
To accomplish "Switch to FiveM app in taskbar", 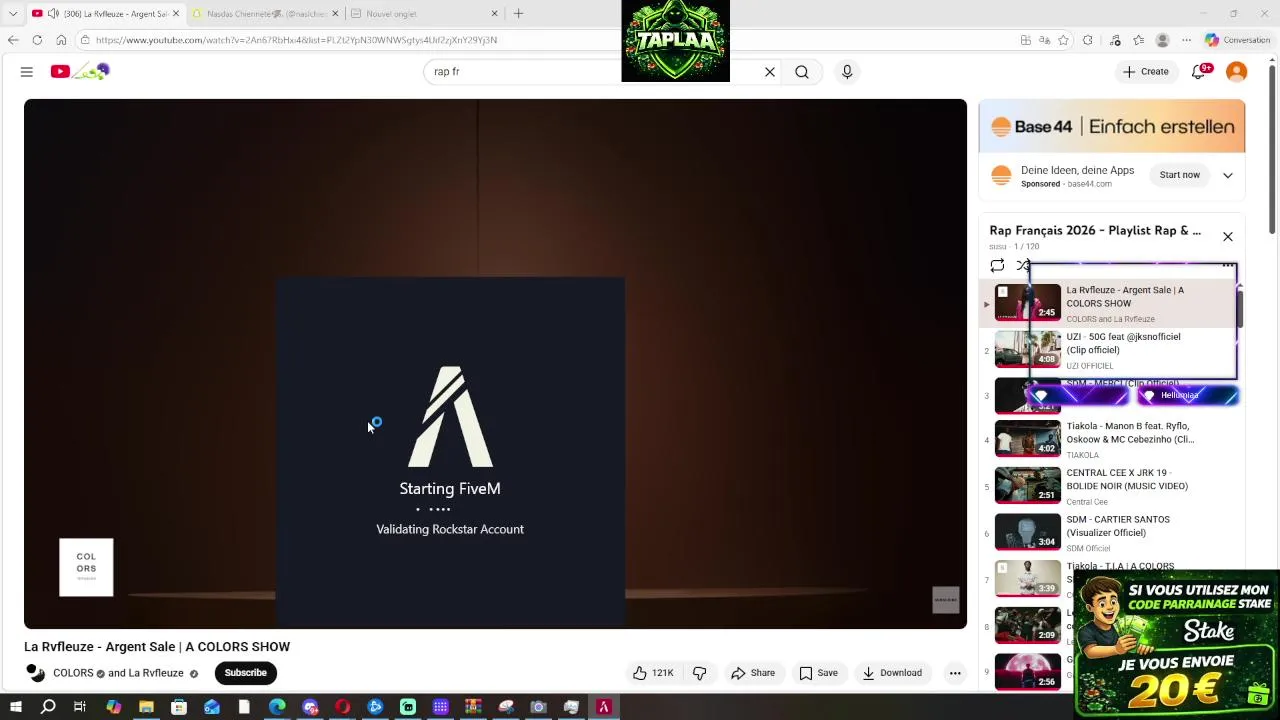I will point(604,707).
